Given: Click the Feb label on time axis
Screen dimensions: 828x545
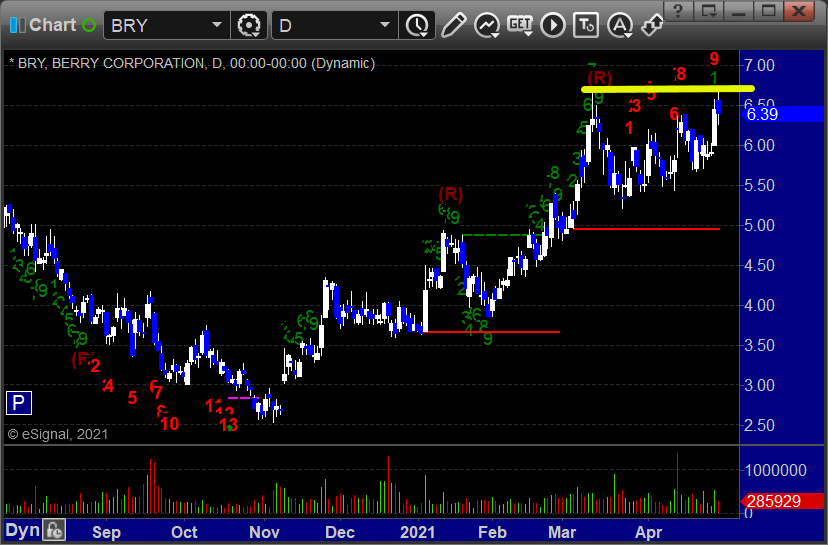Looking at the screenshot, I should (x=492, y=532).
